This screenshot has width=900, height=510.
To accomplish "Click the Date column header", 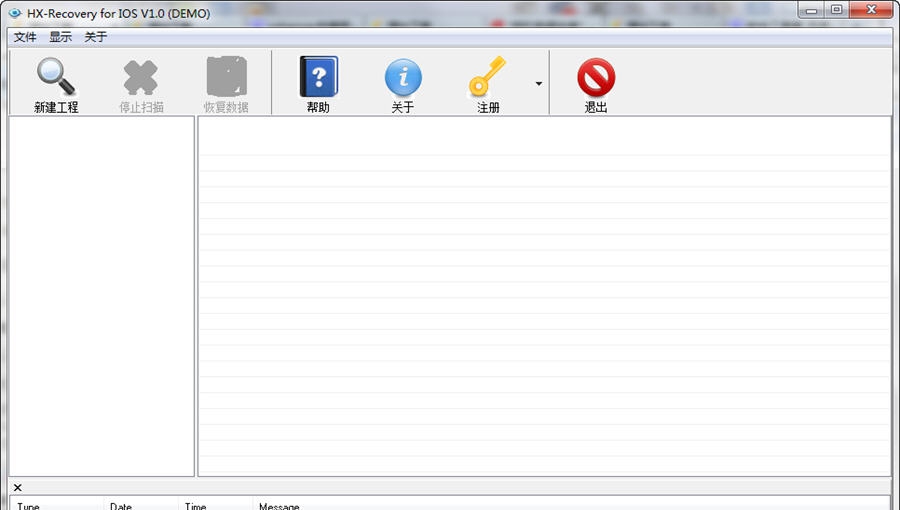I will 141,505.
